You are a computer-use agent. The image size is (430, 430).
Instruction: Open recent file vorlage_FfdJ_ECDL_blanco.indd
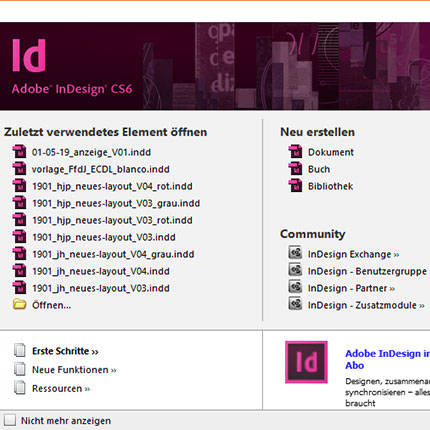101,169
